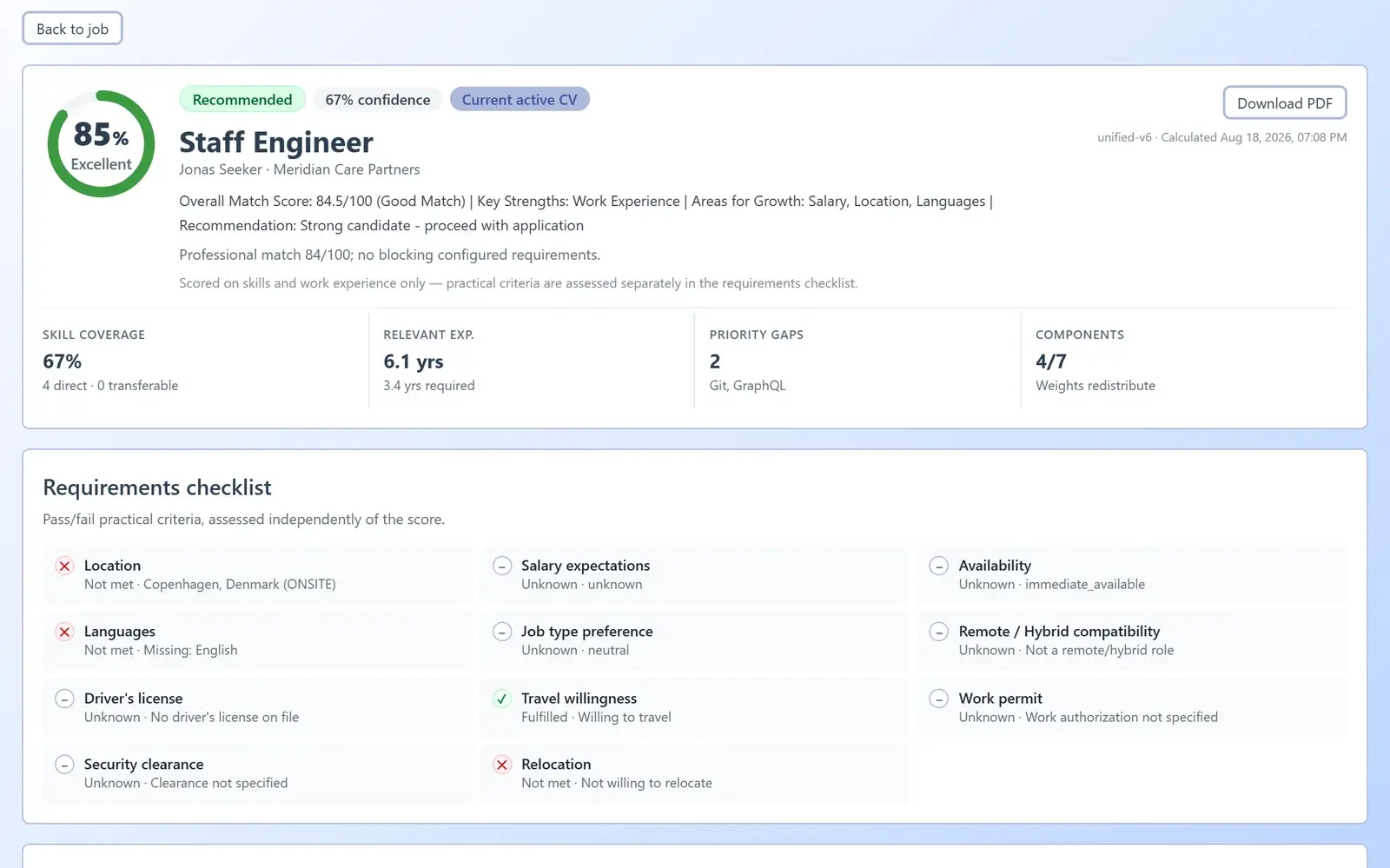Click Unknown · immediate_available text
The height and width of the screenshot is (868, 1390).
point(1052,585)
